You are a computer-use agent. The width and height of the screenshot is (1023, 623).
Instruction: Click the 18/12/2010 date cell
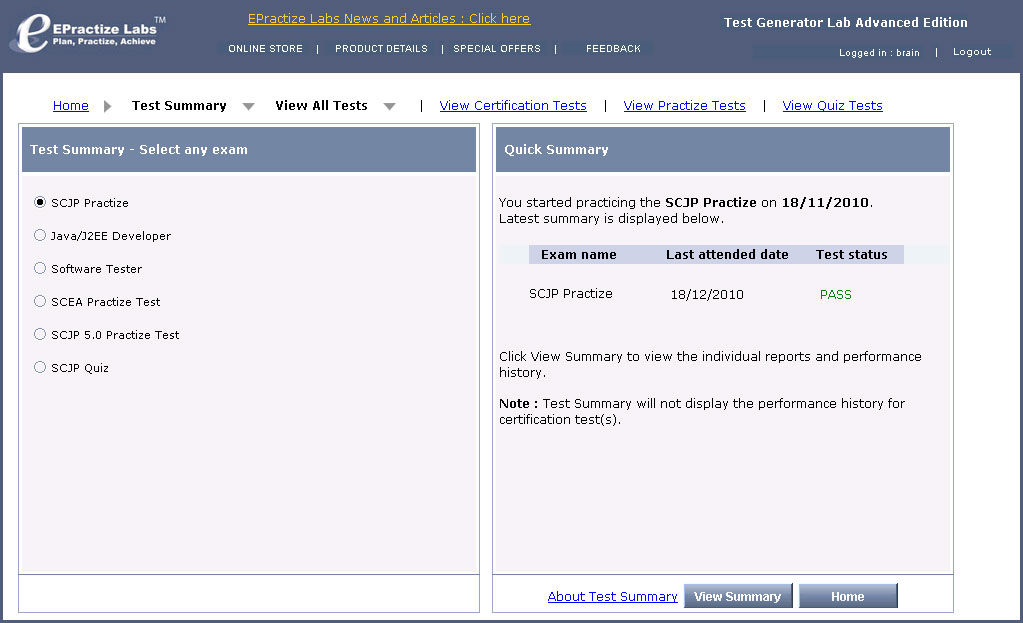707,294
